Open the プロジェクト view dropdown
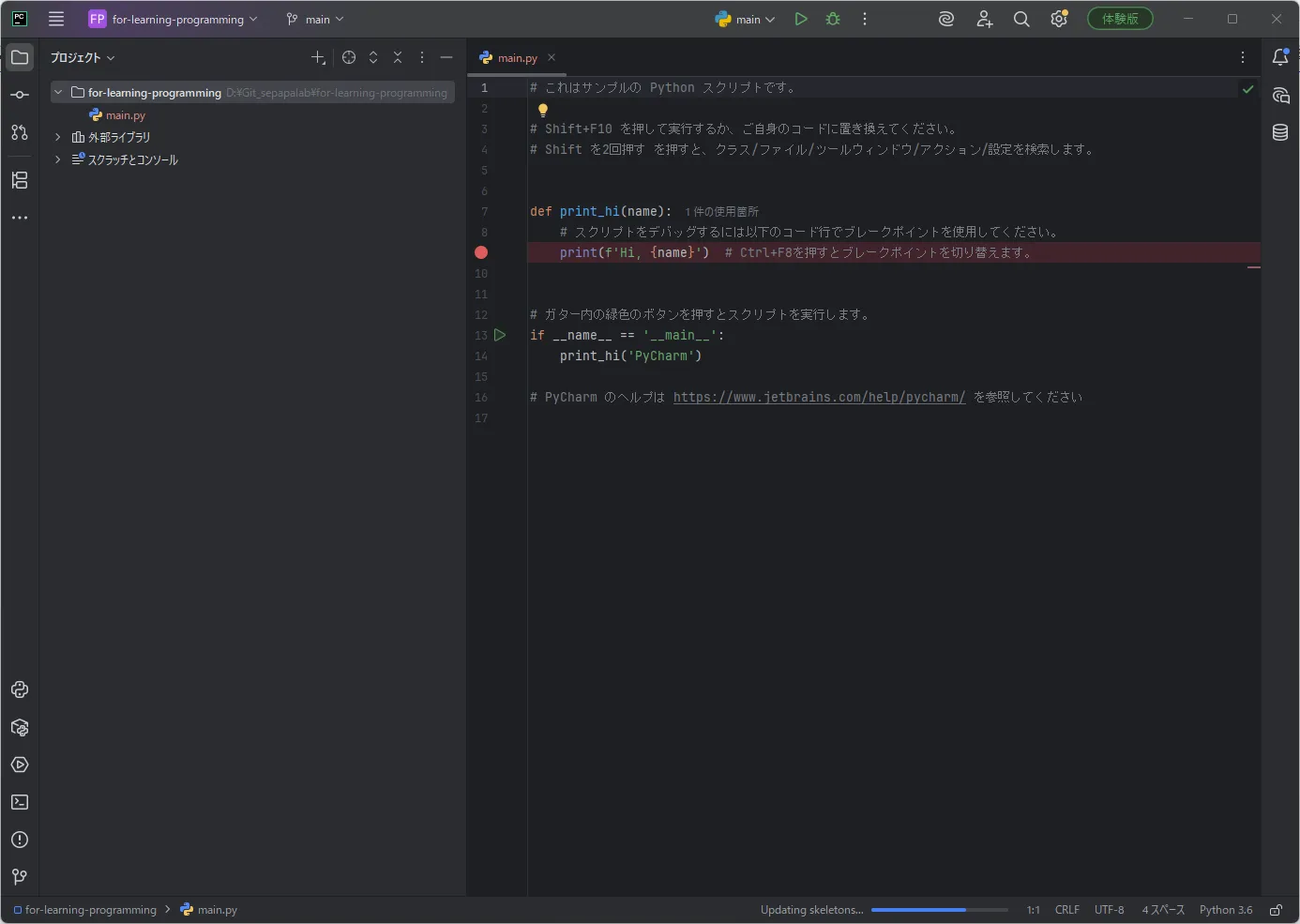The width and height of the screenshot is (1300, 924). [83, 57]
